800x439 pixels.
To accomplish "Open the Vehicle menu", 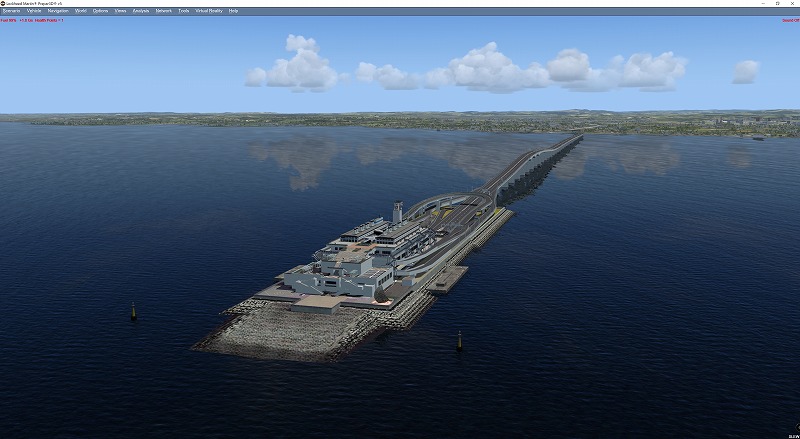I will pyautogui.click(x=34, y=10).
